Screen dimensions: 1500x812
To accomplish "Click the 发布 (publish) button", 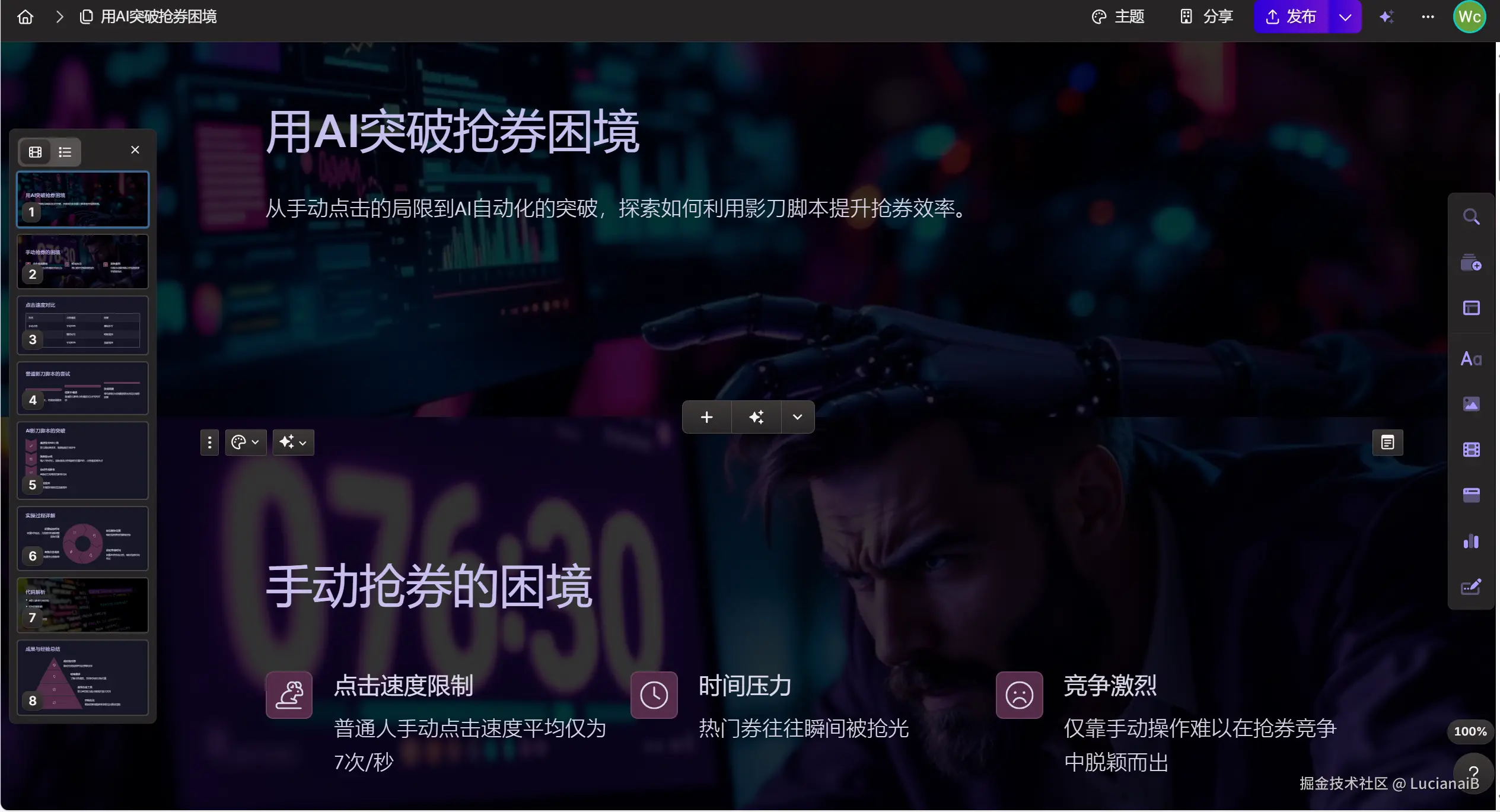I will 1293,17.
